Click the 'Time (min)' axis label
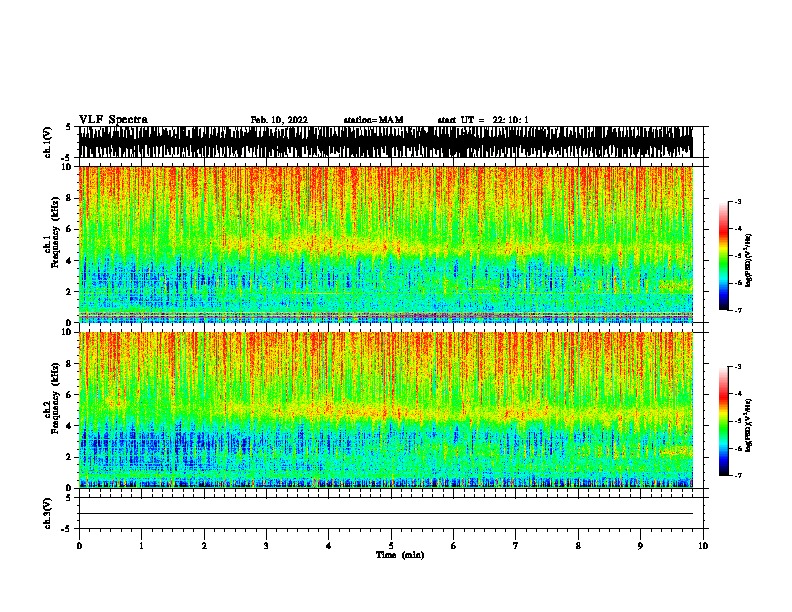 [400, 555]
